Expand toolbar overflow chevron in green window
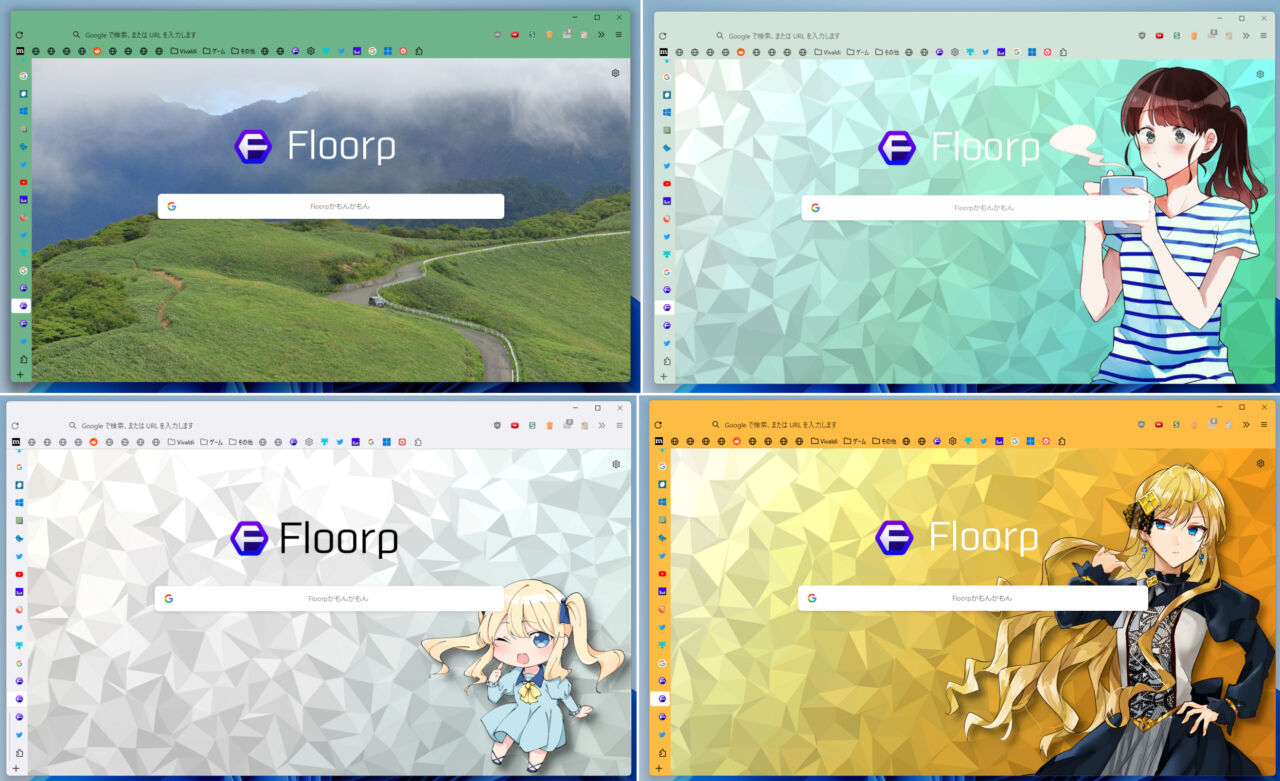Viewport: 1280px width, 781px height. click(x=601, y=35)
